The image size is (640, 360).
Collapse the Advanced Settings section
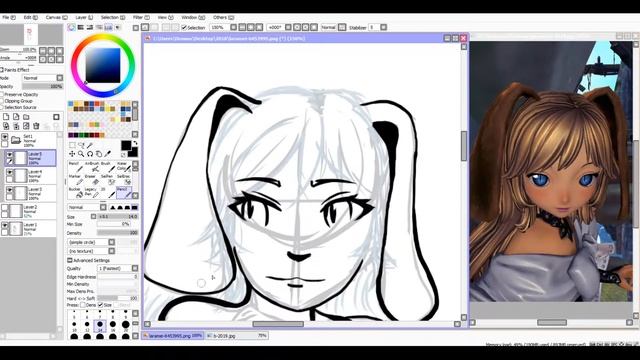click(x=69, y=260)
